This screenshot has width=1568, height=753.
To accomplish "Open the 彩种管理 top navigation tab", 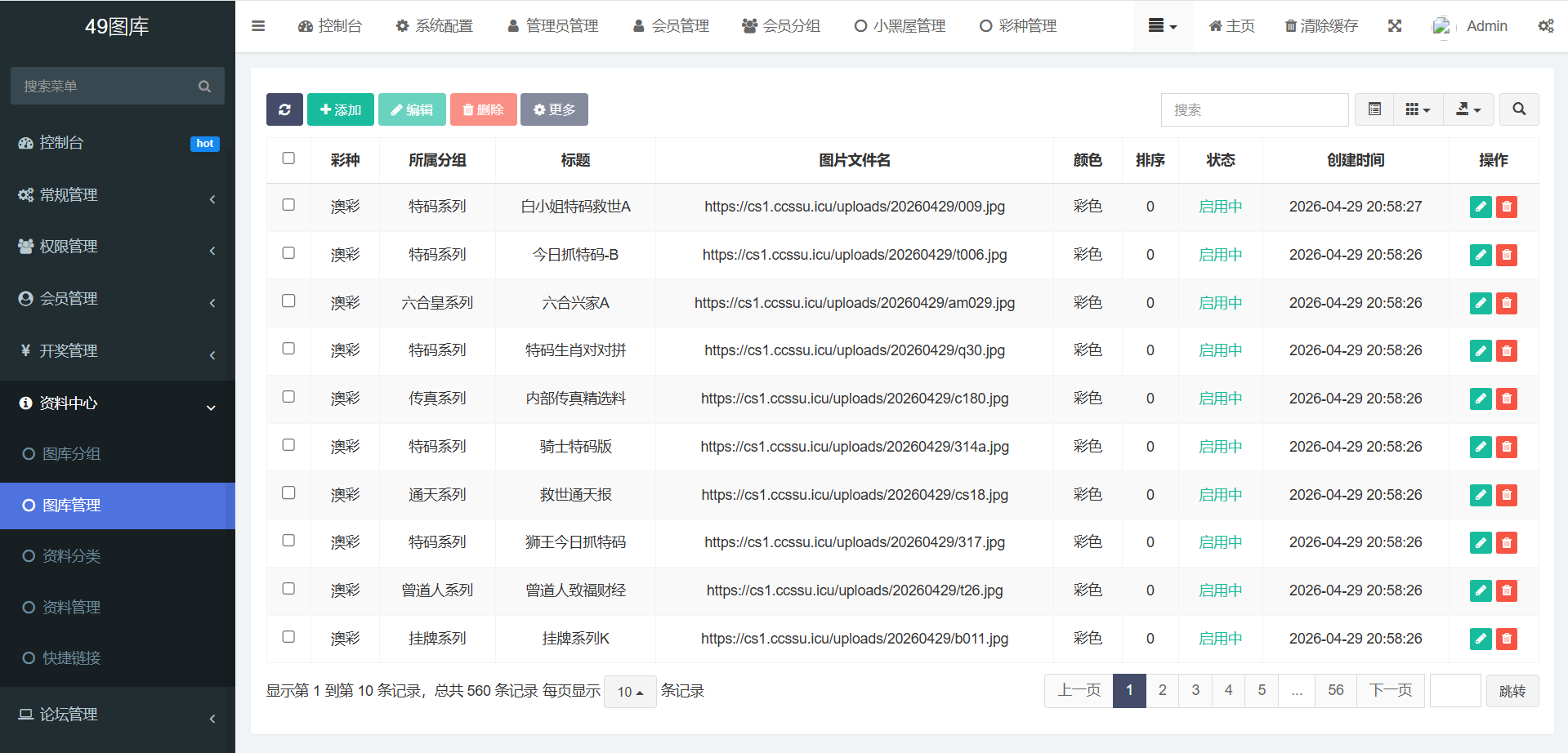I will click(1018, 26).
